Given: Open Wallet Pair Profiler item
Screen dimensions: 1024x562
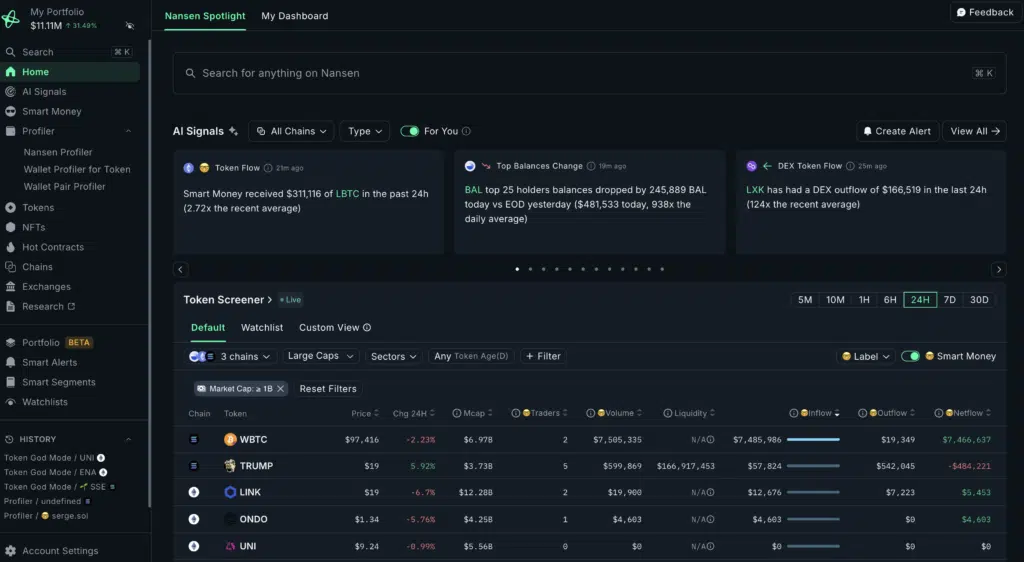Looking at the screenshot, I should coord(65,187).
